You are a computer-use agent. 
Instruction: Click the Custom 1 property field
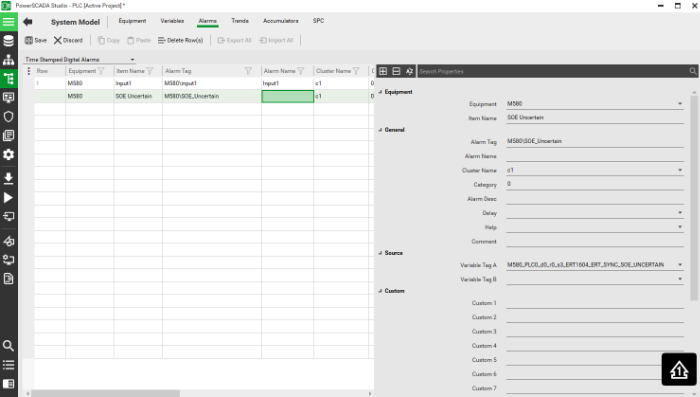click(595, 303)
